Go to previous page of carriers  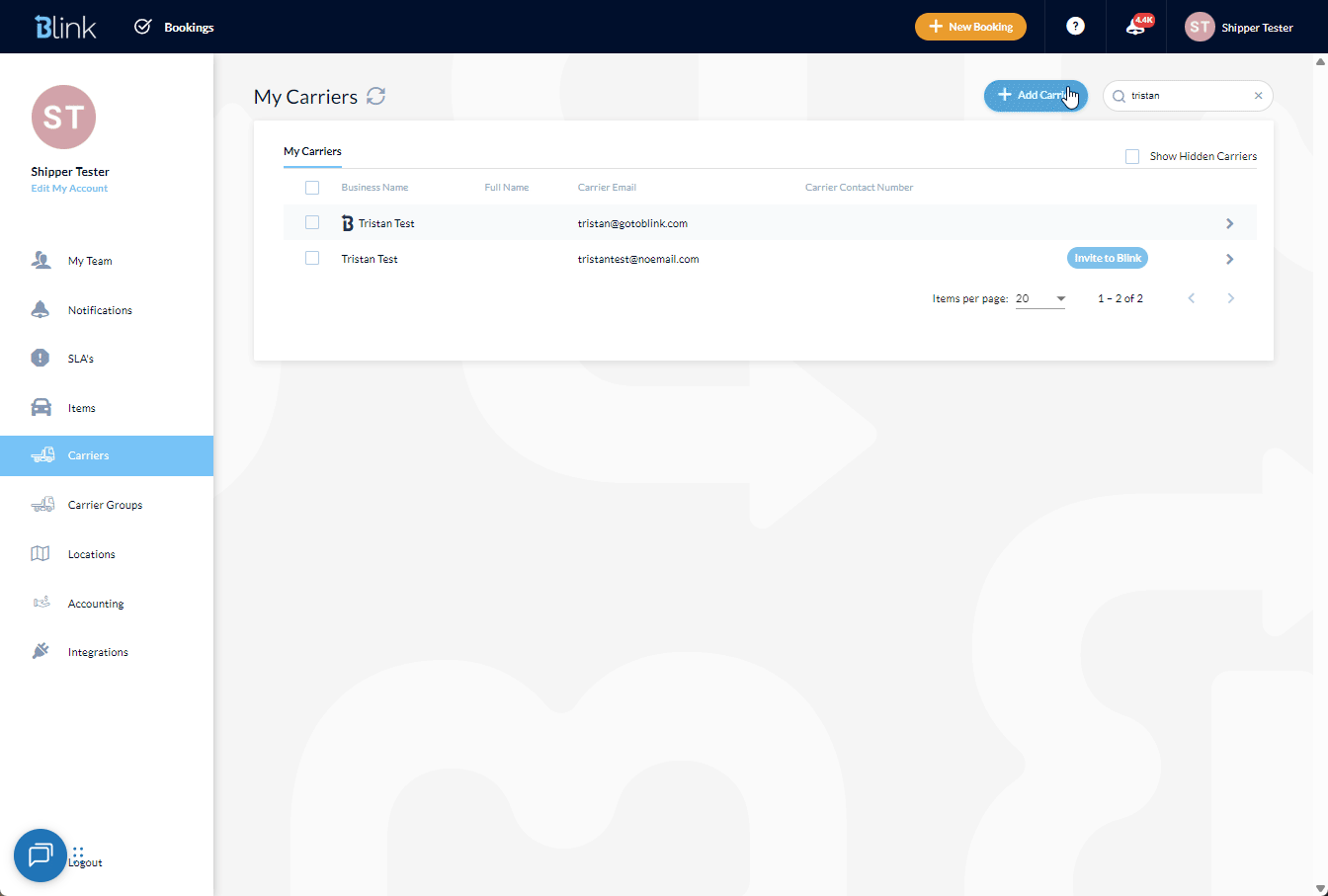tap(1192, 298)
